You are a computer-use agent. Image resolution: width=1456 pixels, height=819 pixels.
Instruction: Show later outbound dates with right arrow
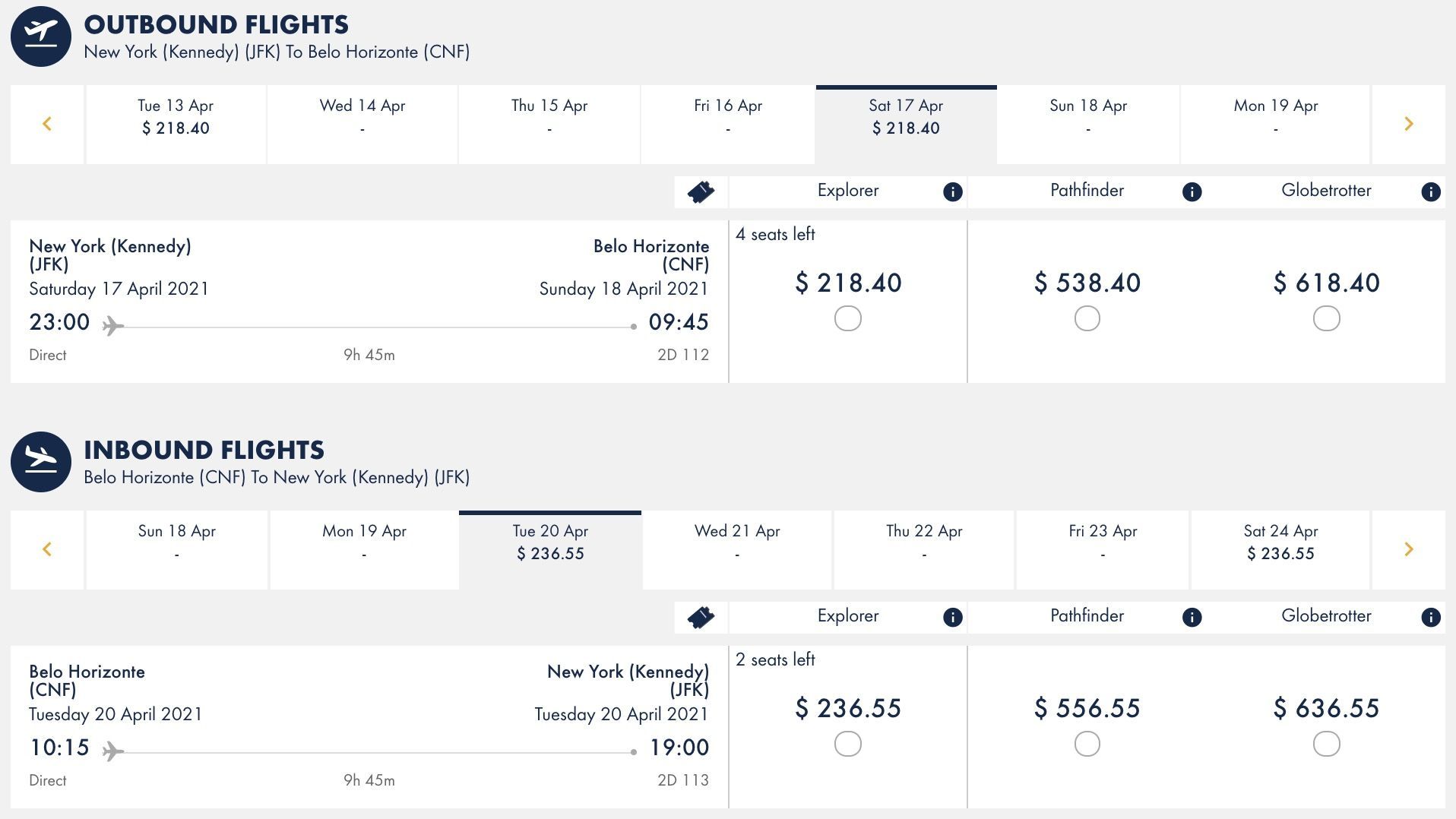point(1408,124)
